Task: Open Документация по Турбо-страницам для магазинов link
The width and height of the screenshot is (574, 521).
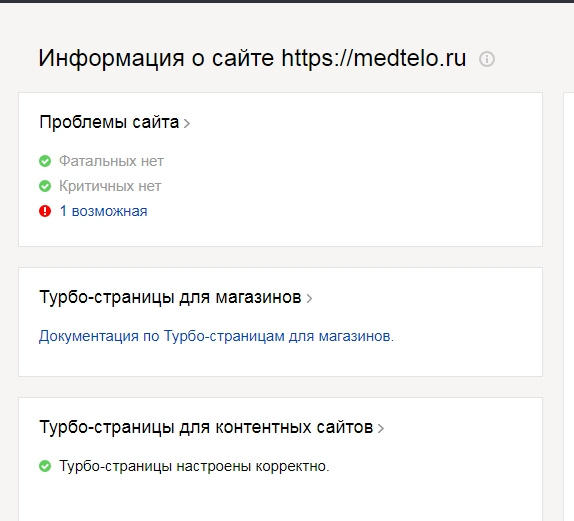Action: point(216,336)
